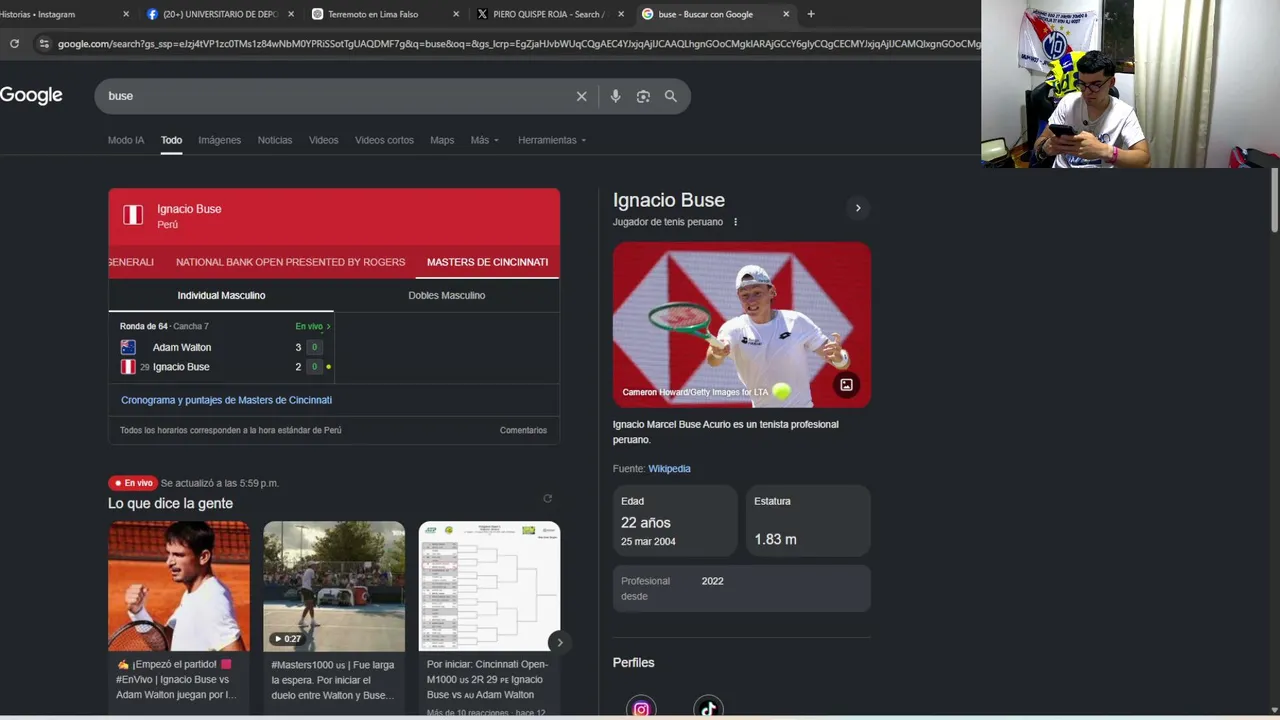Viewport: 1280px width, 720px height.
Task: Open Ignacio Buse's TikTok profile icon
Action: pos(708,708)
